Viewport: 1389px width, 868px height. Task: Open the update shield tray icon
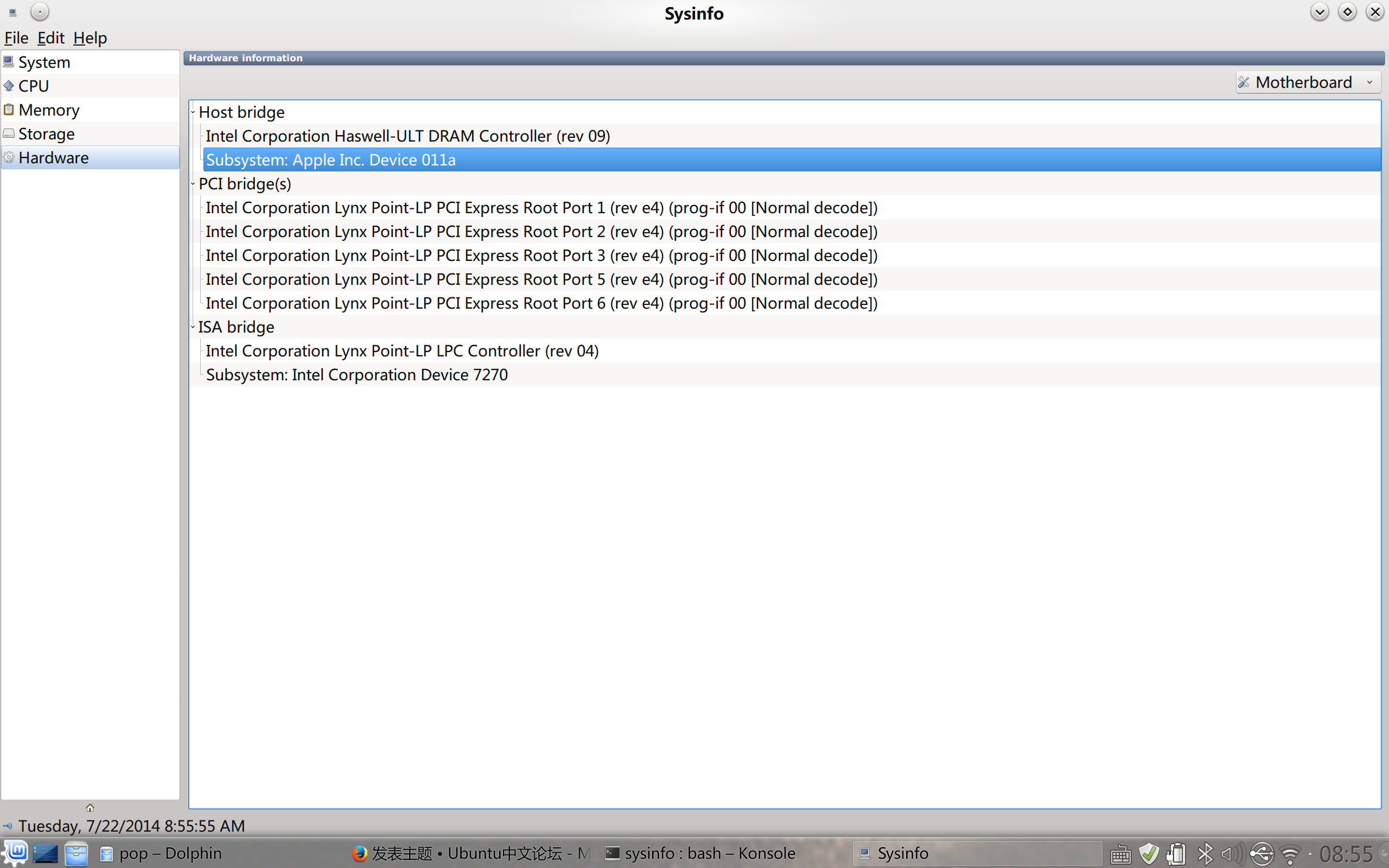tap(1149, 854)
